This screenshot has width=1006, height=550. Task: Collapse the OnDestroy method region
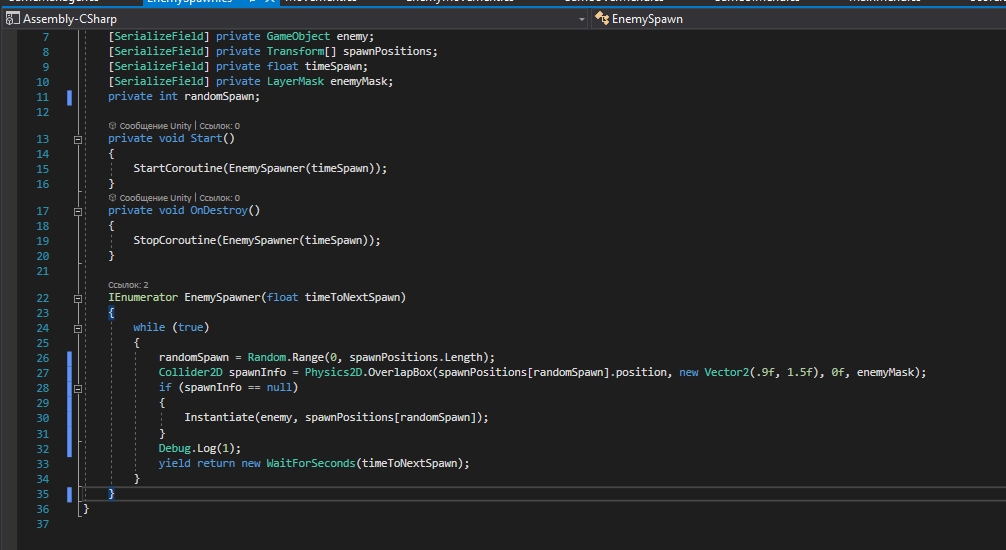(78, 211)
